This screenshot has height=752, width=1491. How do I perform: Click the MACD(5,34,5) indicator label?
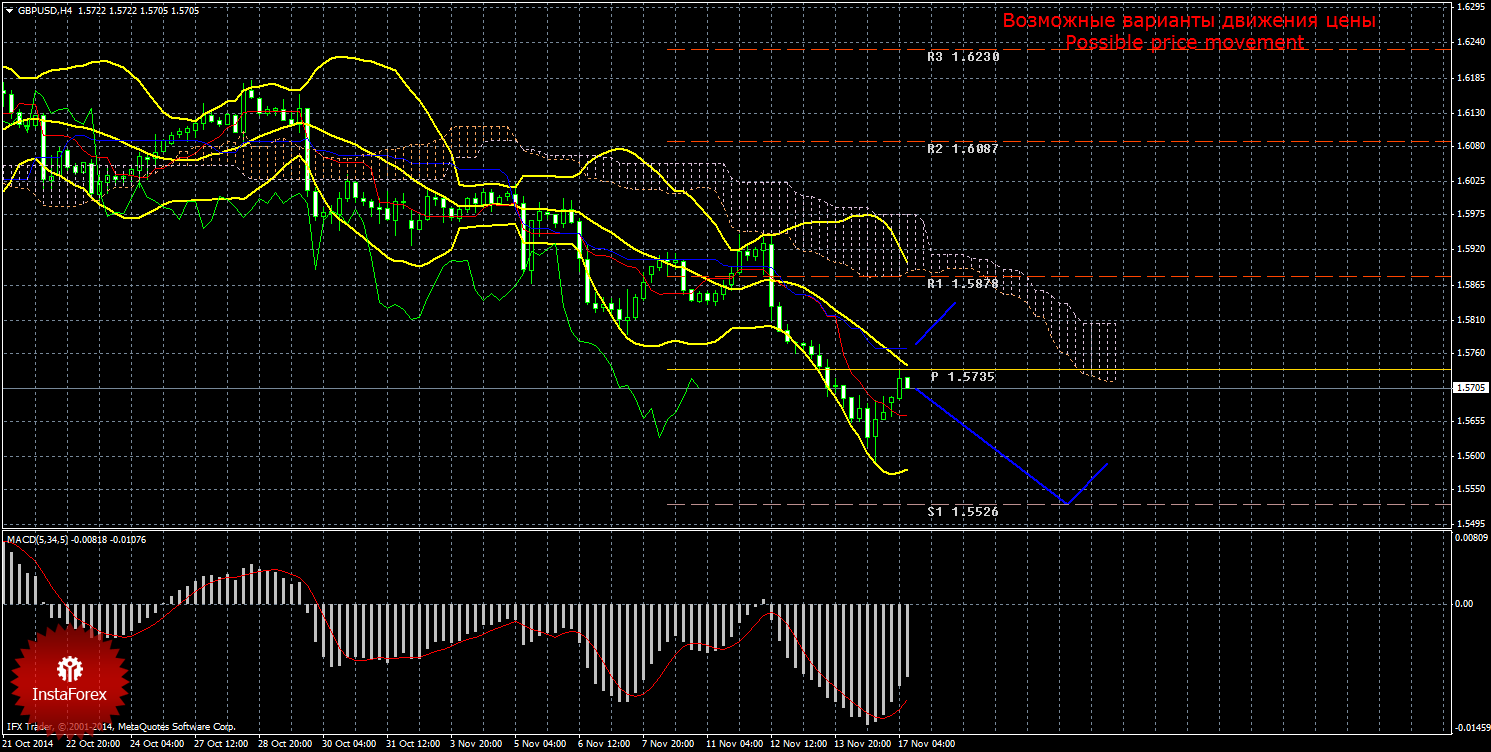point(38,540)
